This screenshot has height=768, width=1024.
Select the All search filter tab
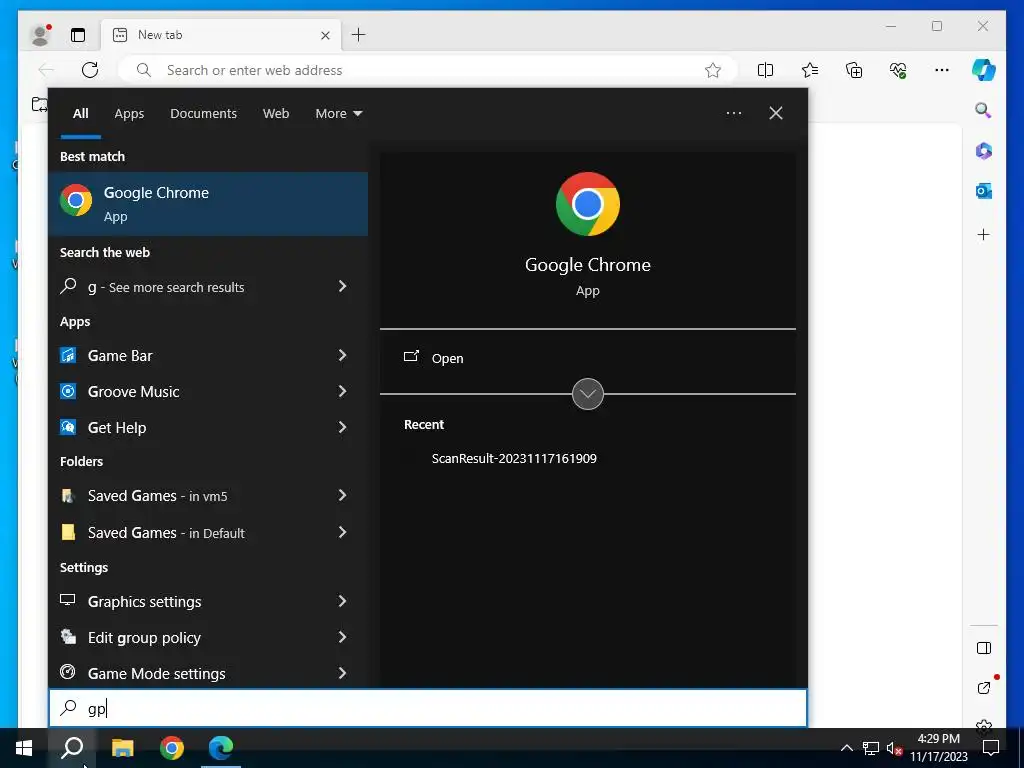tap(80, 113)
